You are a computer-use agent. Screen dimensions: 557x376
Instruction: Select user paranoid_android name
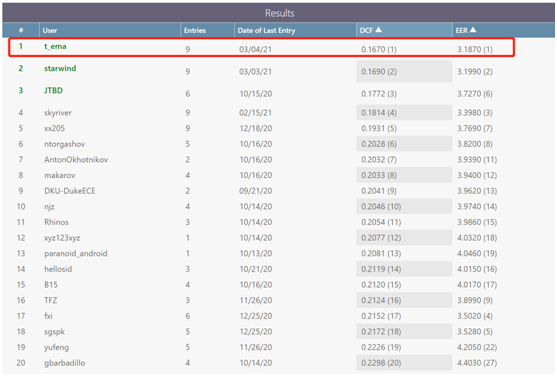76,253
